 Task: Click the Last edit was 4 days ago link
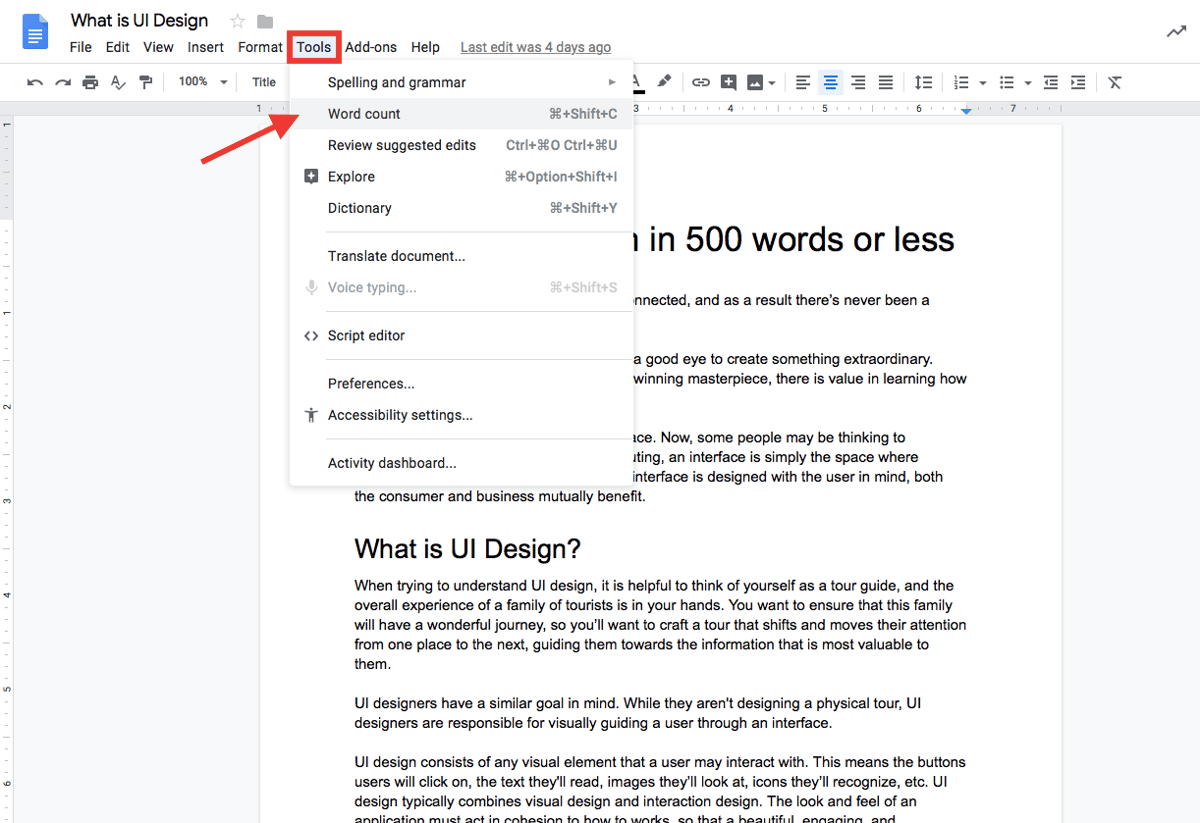[x=535, y=47]
